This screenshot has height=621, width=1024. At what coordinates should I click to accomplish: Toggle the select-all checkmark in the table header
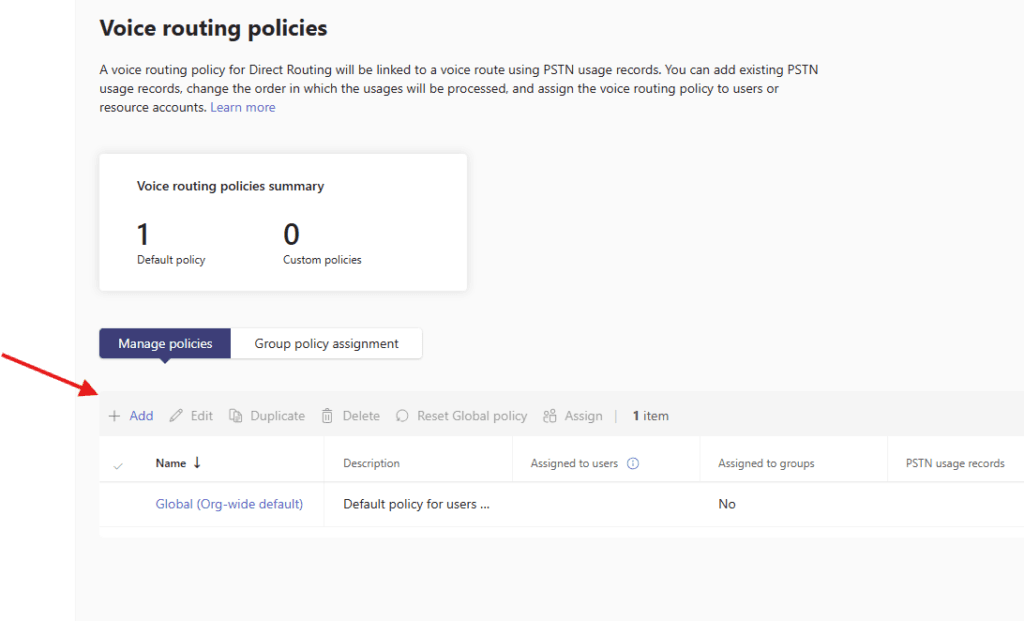tap(119, 465)
